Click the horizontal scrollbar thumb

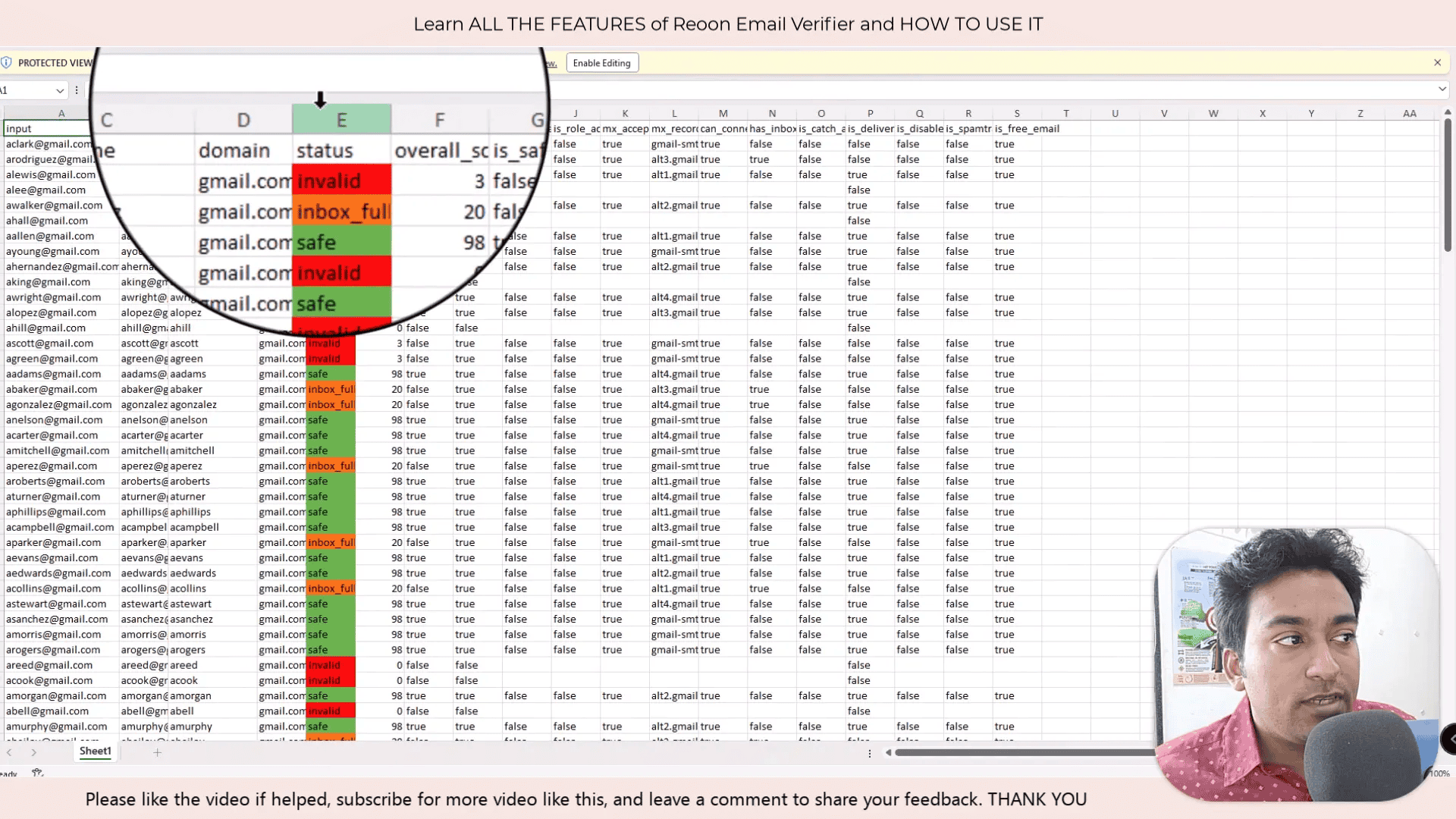(1024, 753)
